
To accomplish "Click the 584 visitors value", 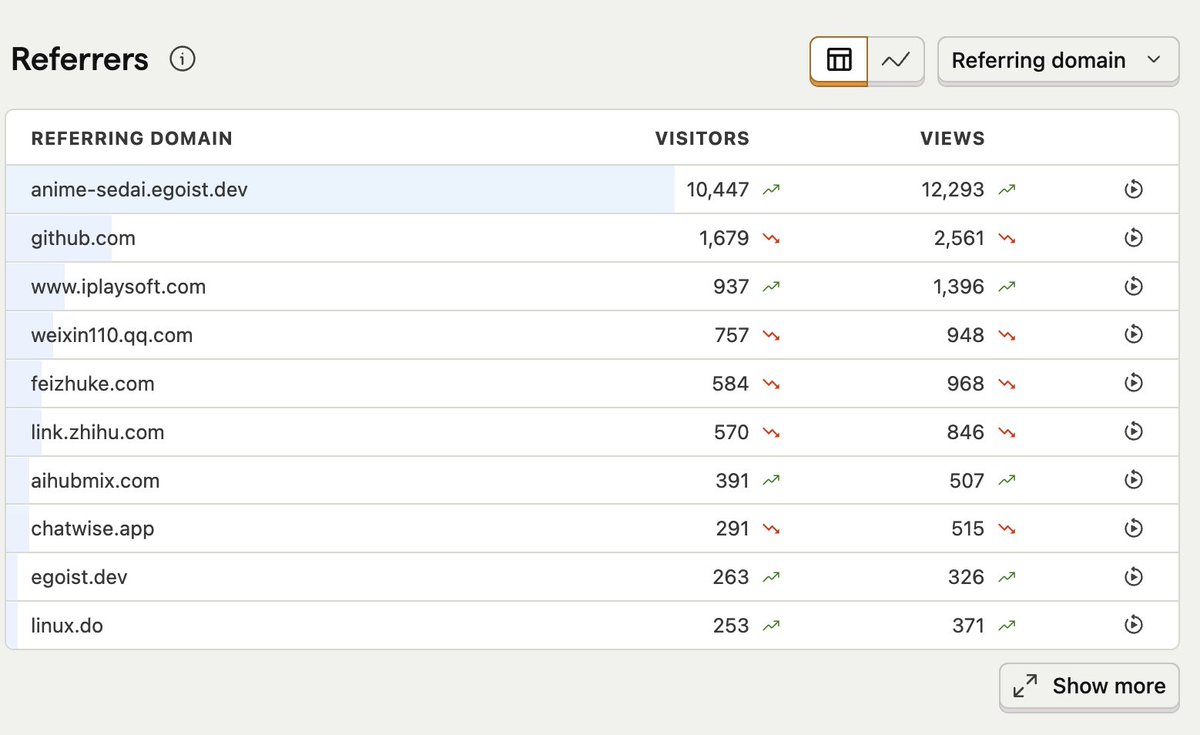I will pos(731,383).
